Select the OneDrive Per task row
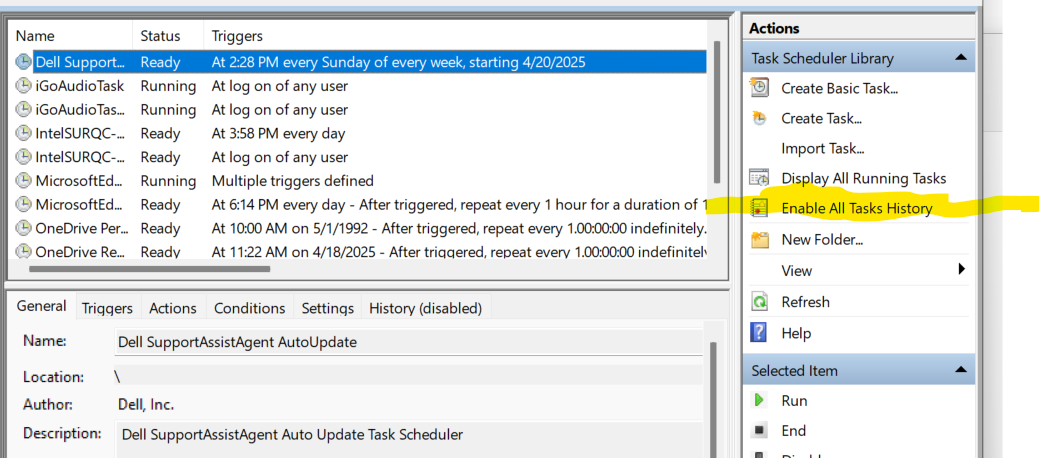Image resolution: width=1041 pixels, height=458 pixels. [x=359, y=228]
